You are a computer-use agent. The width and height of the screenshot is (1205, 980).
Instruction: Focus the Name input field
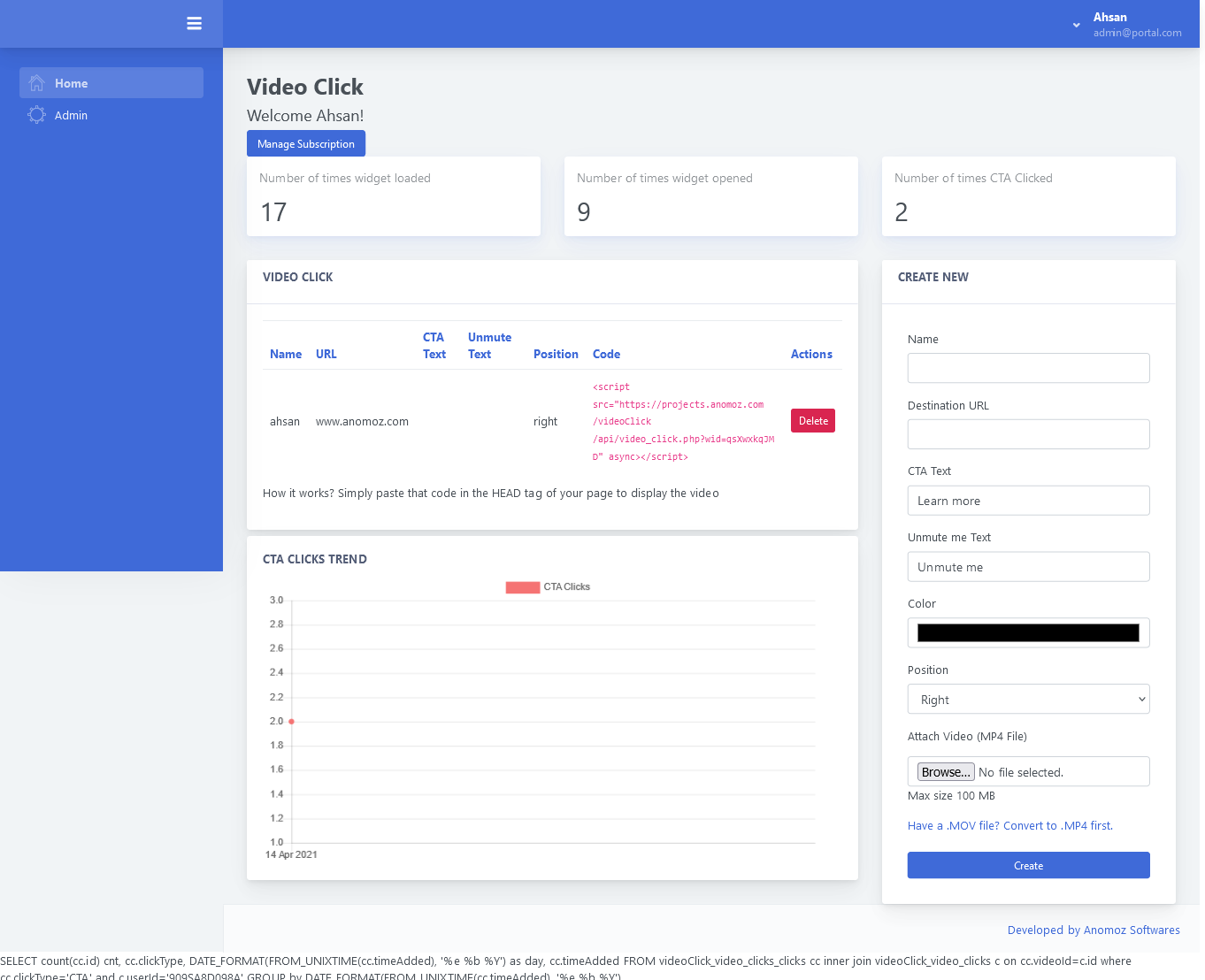[x=1028, y=368]
